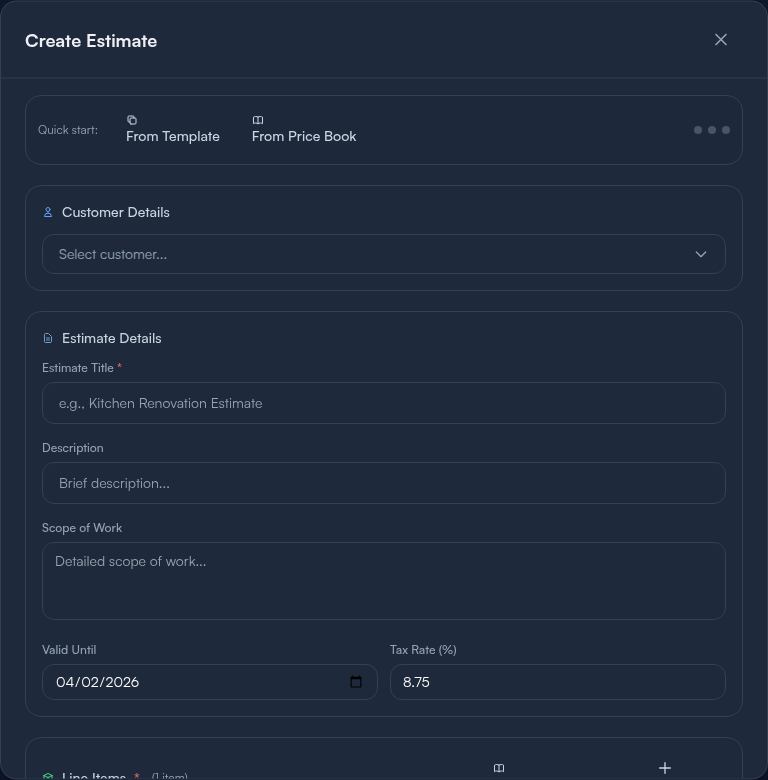This screenshot has height=780, width=768.
Task: Start estimate From Price Book
Action: 304,136
